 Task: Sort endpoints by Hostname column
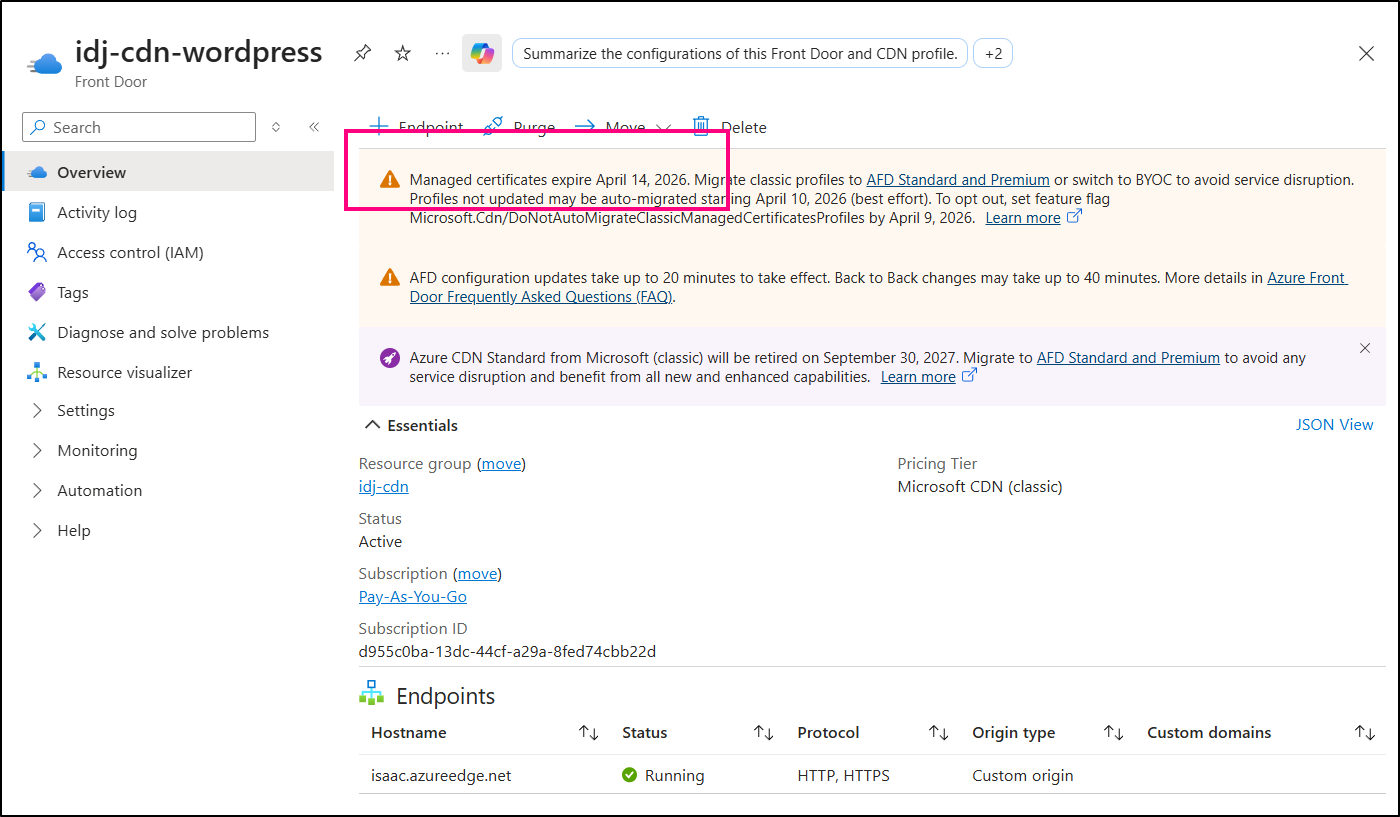[588, 733]
